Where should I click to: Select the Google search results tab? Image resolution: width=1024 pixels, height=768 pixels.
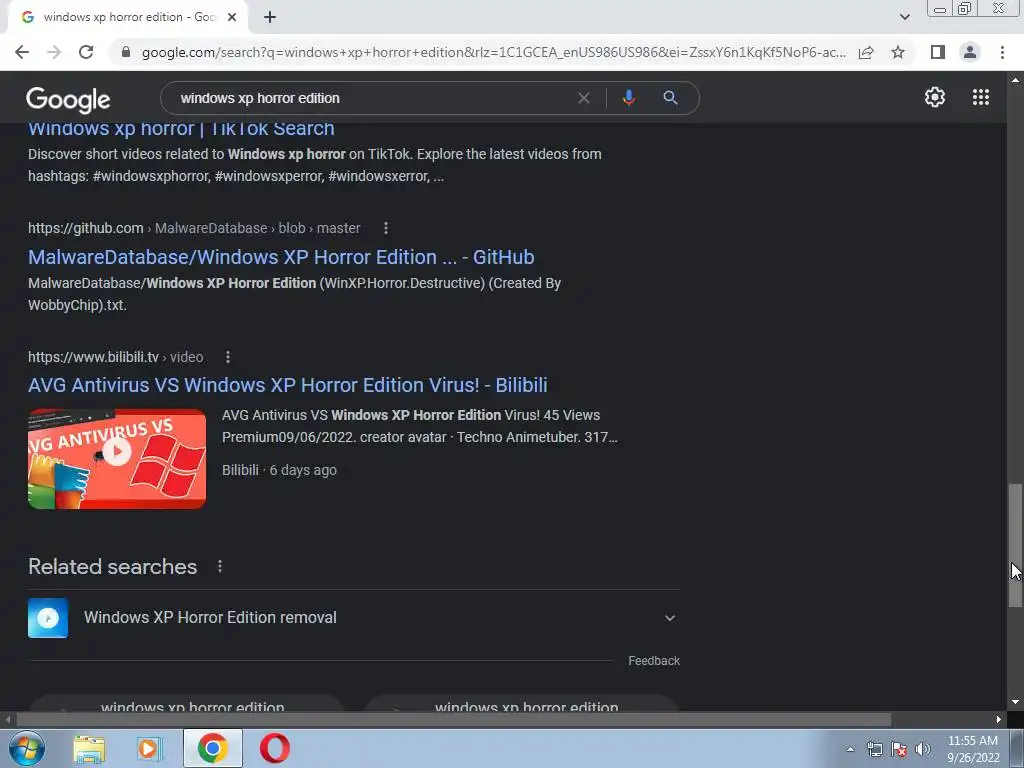click(128, 17)
